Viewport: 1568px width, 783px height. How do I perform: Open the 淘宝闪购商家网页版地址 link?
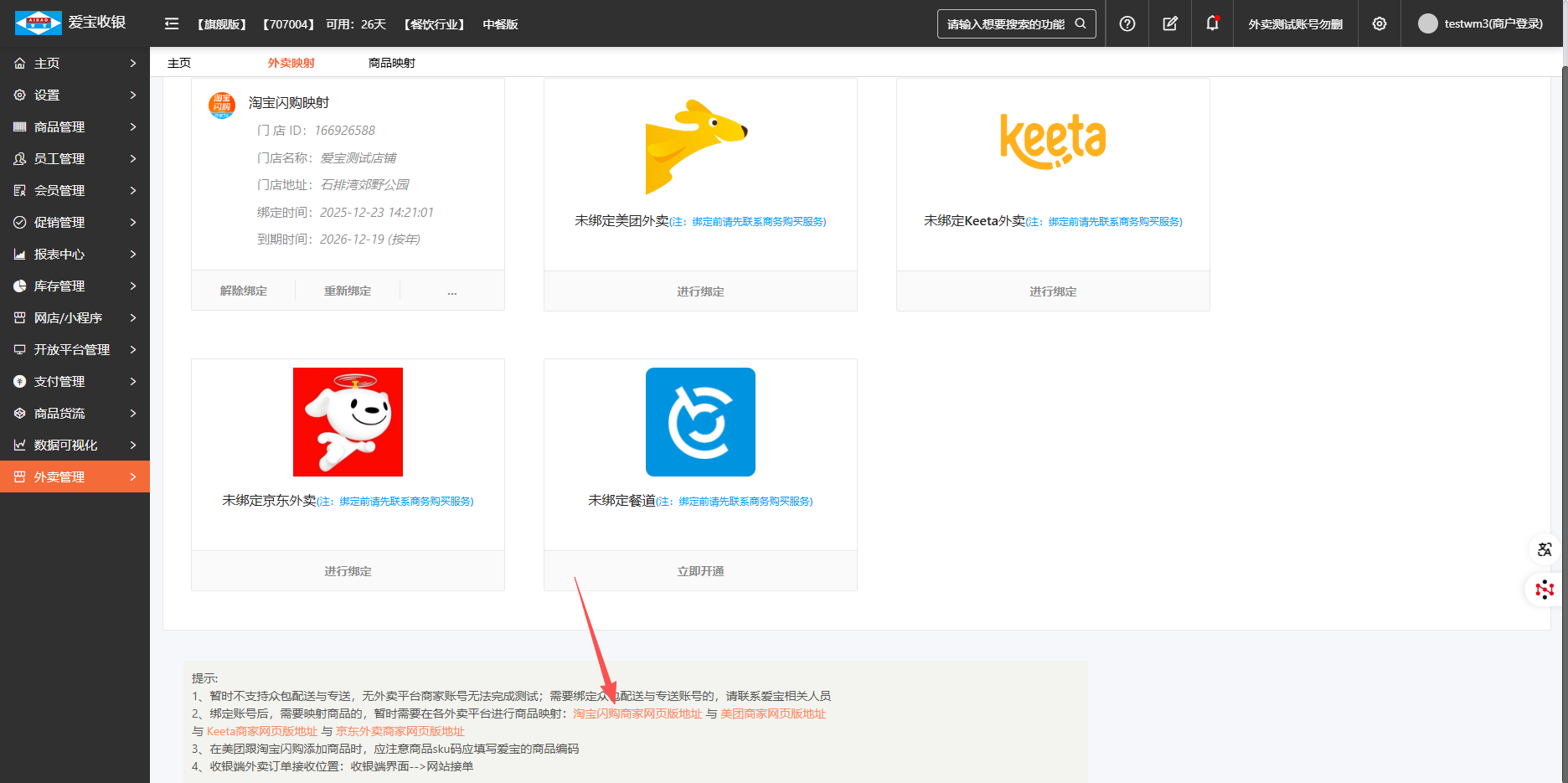[637, 713]
